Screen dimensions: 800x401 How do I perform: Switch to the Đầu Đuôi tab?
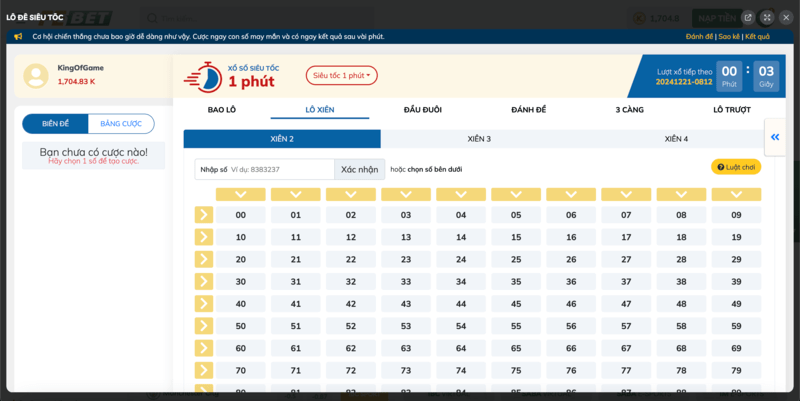click(422, 108)
